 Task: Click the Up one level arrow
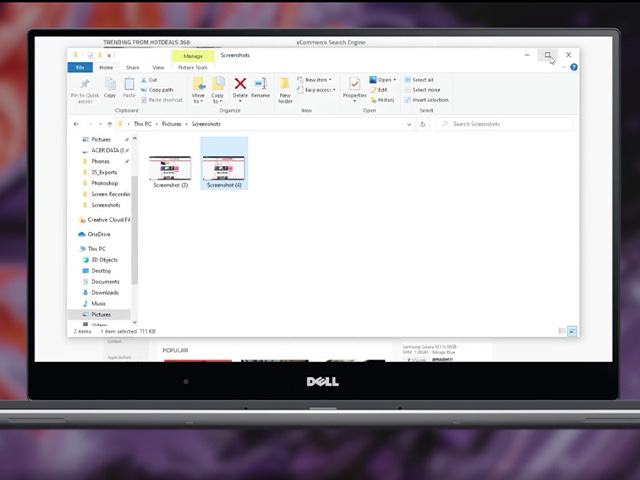tap(109, 124)
